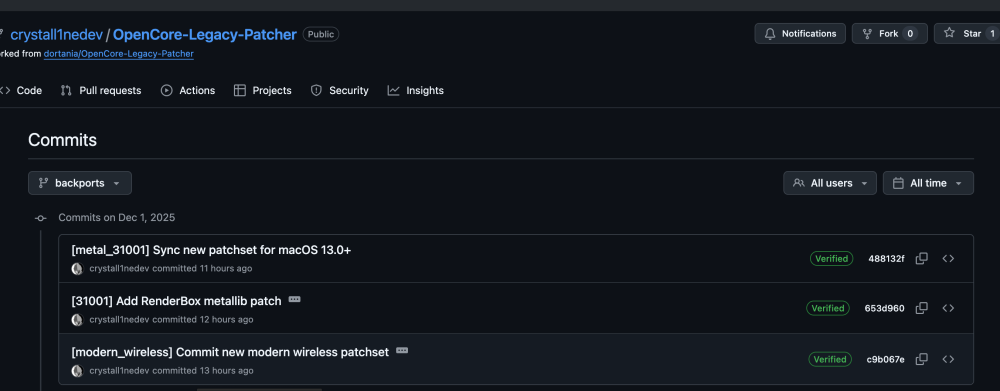Click the Notifications button

(x=800, y=34)
